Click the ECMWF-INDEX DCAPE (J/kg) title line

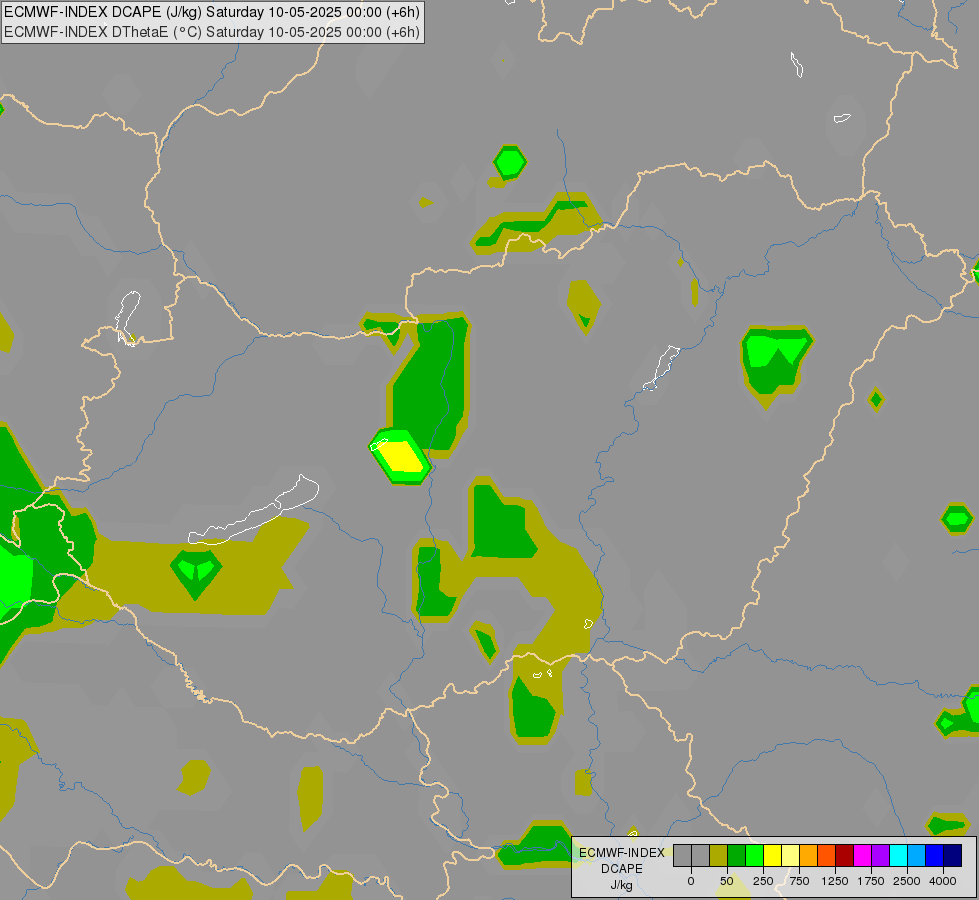212,12
